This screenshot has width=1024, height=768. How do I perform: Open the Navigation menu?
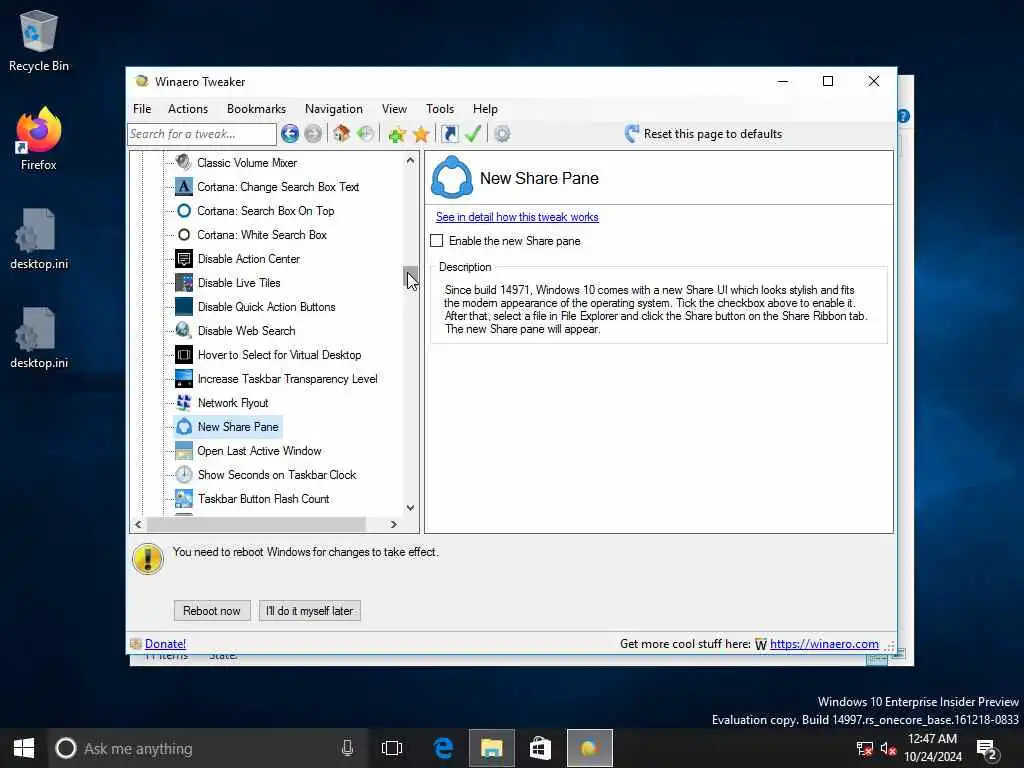[x=334, y=109]
